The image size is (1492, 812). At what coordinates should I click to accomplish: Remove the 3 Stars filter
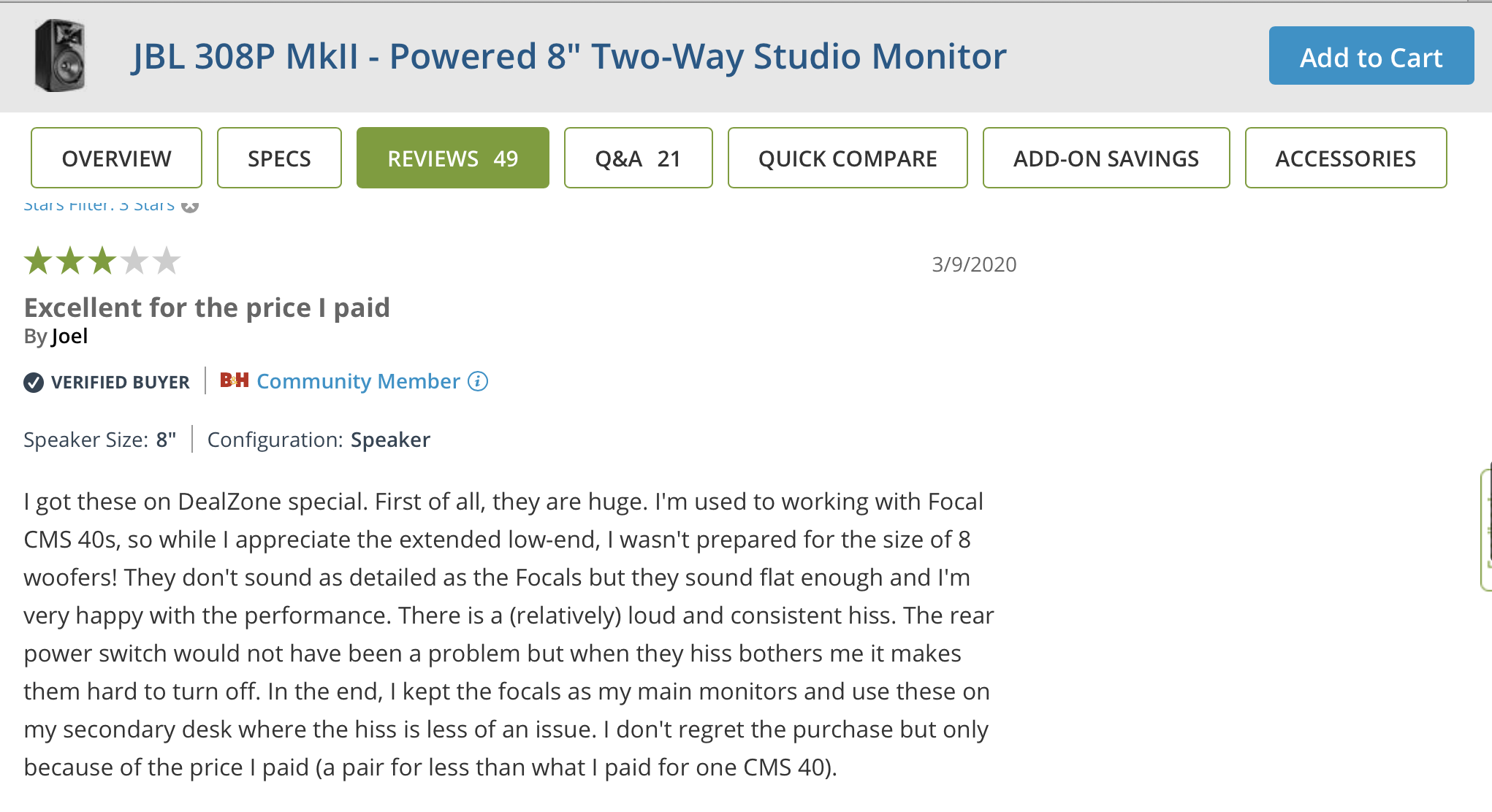tap(190, 207)
